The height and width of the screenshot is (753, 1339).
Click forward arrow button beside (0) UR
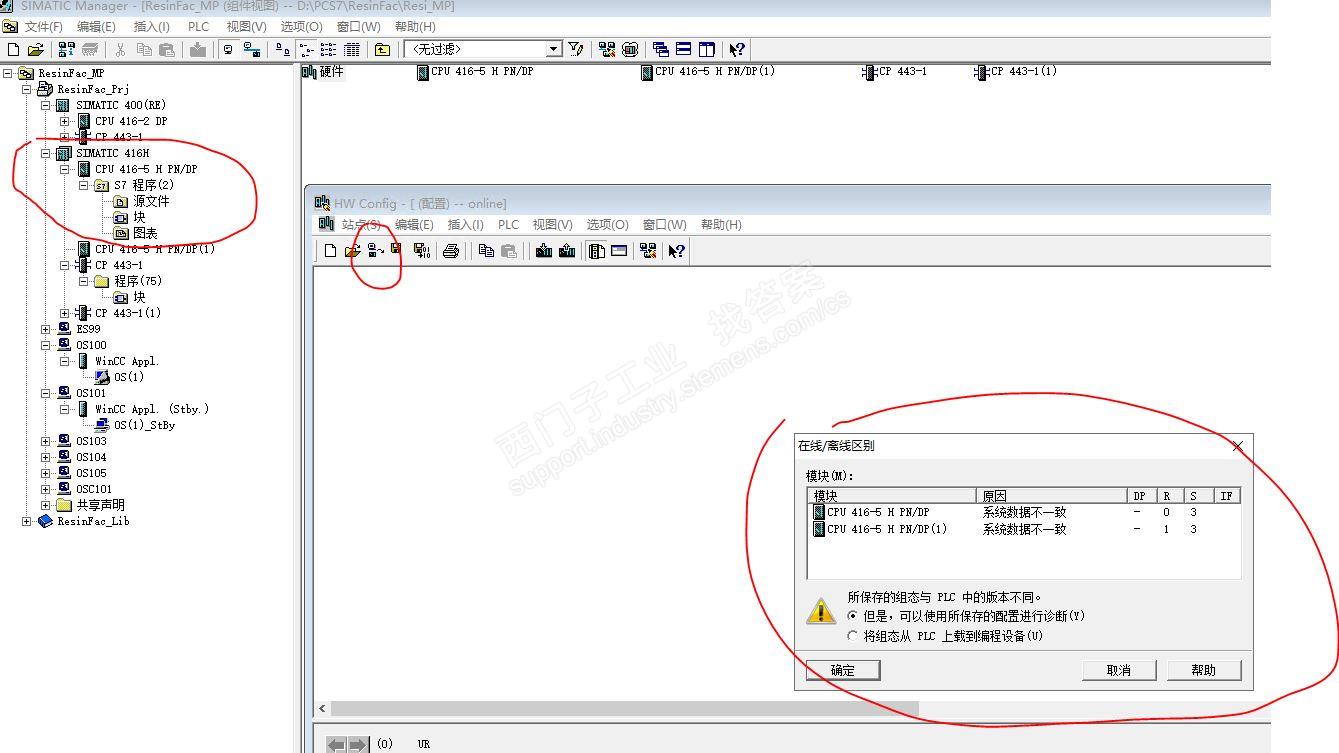point(357,745)
